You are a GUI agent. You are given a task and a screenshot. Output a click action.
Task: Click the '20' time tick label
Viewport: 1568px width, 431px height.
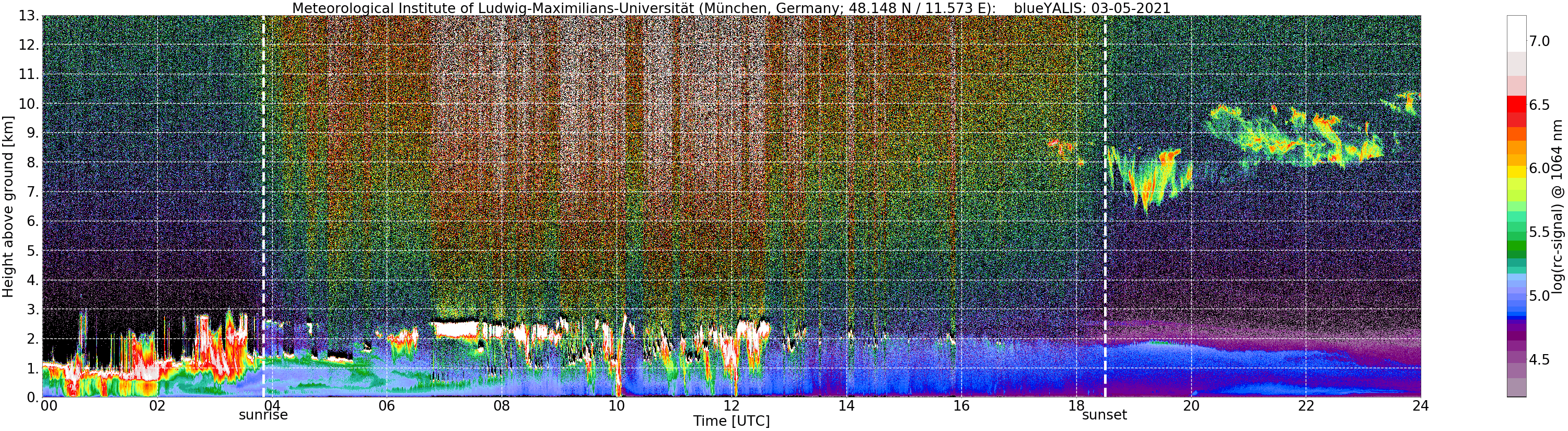click(x=1191, y=405)
